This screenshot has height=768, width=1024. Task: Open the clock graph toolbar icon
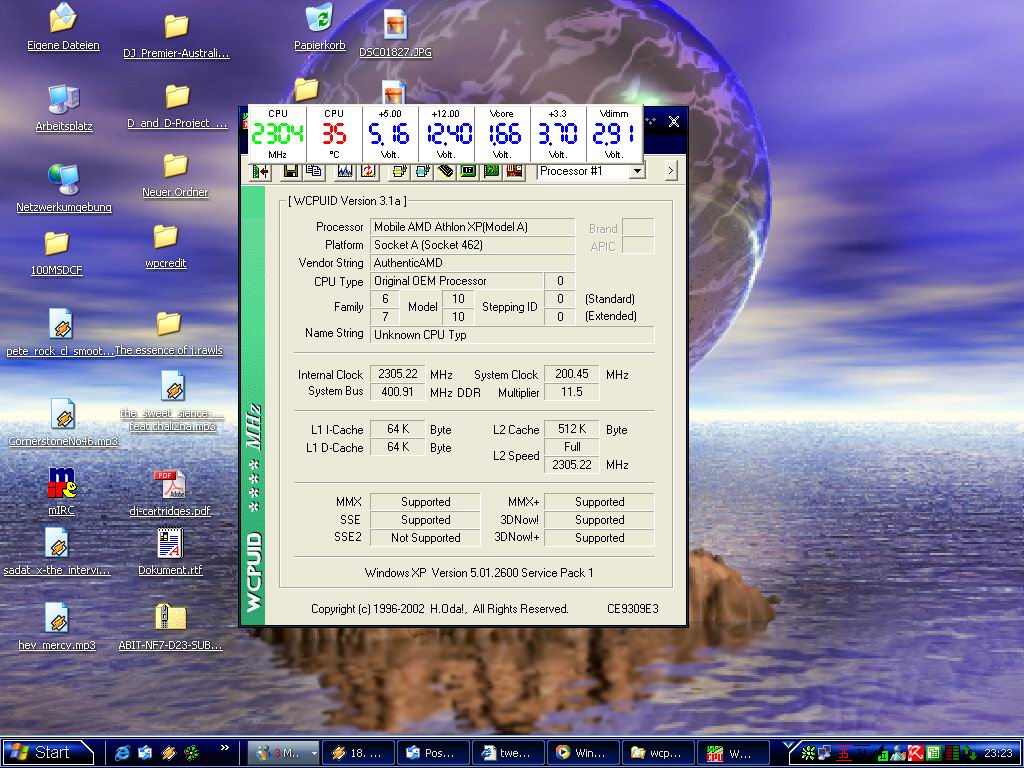click(345, 171)
